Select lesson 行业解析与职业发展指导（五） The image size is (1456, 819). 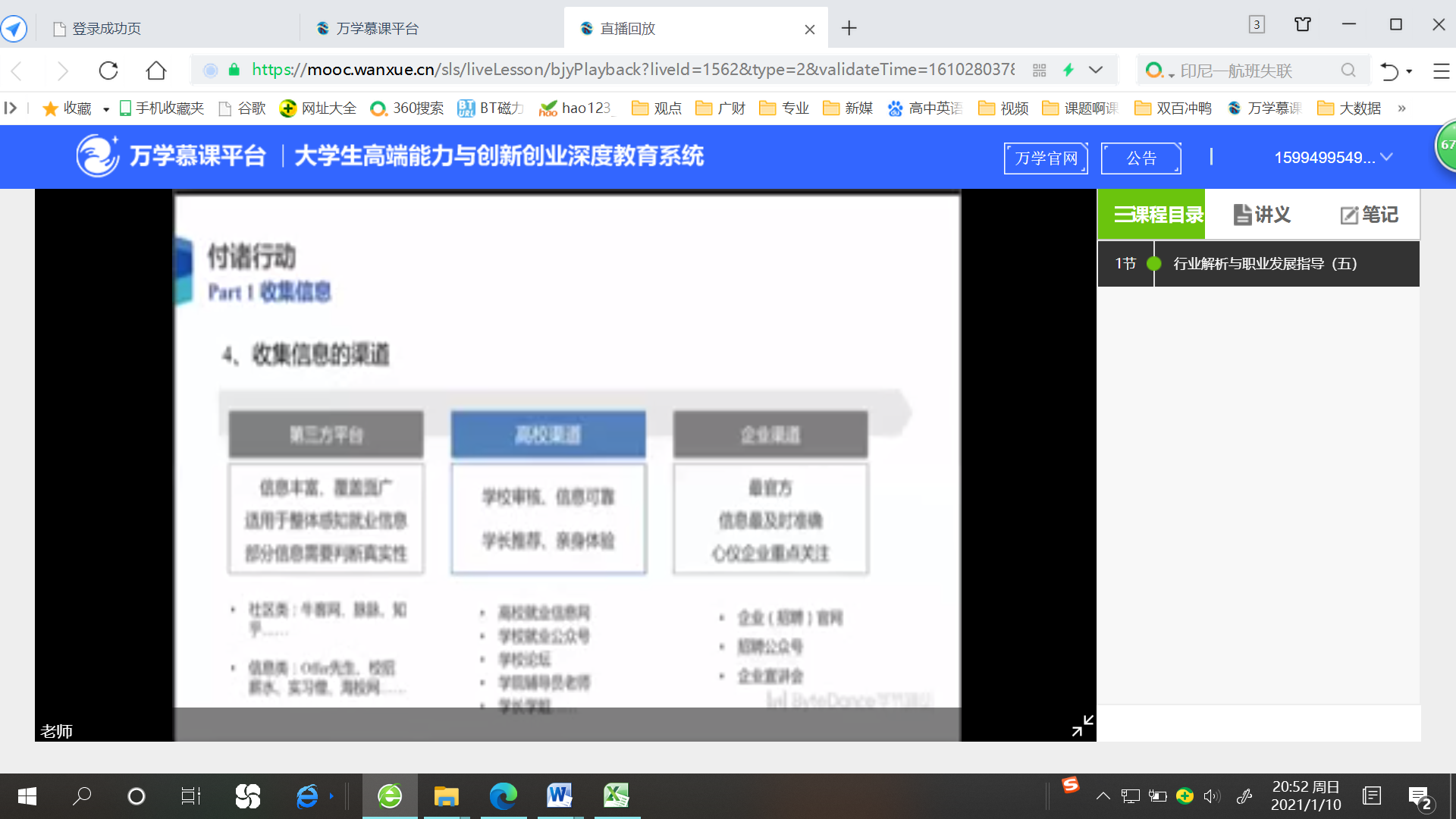[1265, 264]
